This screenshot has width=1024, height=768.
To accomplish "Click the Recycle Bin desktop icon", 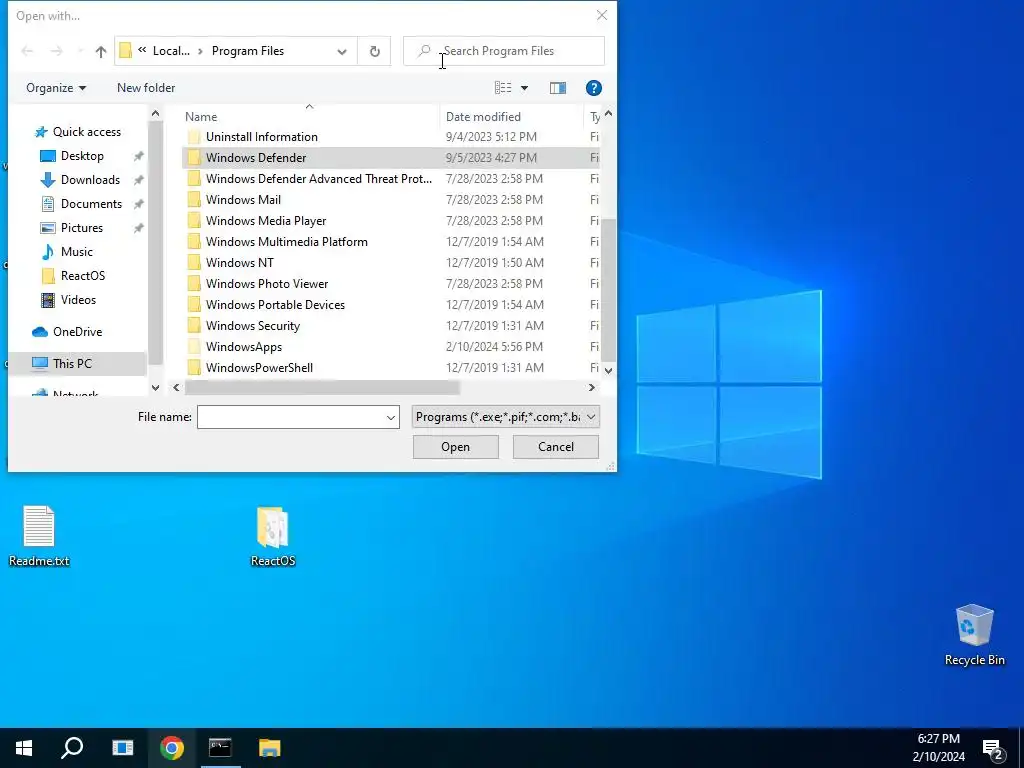I will coord(974,635).
